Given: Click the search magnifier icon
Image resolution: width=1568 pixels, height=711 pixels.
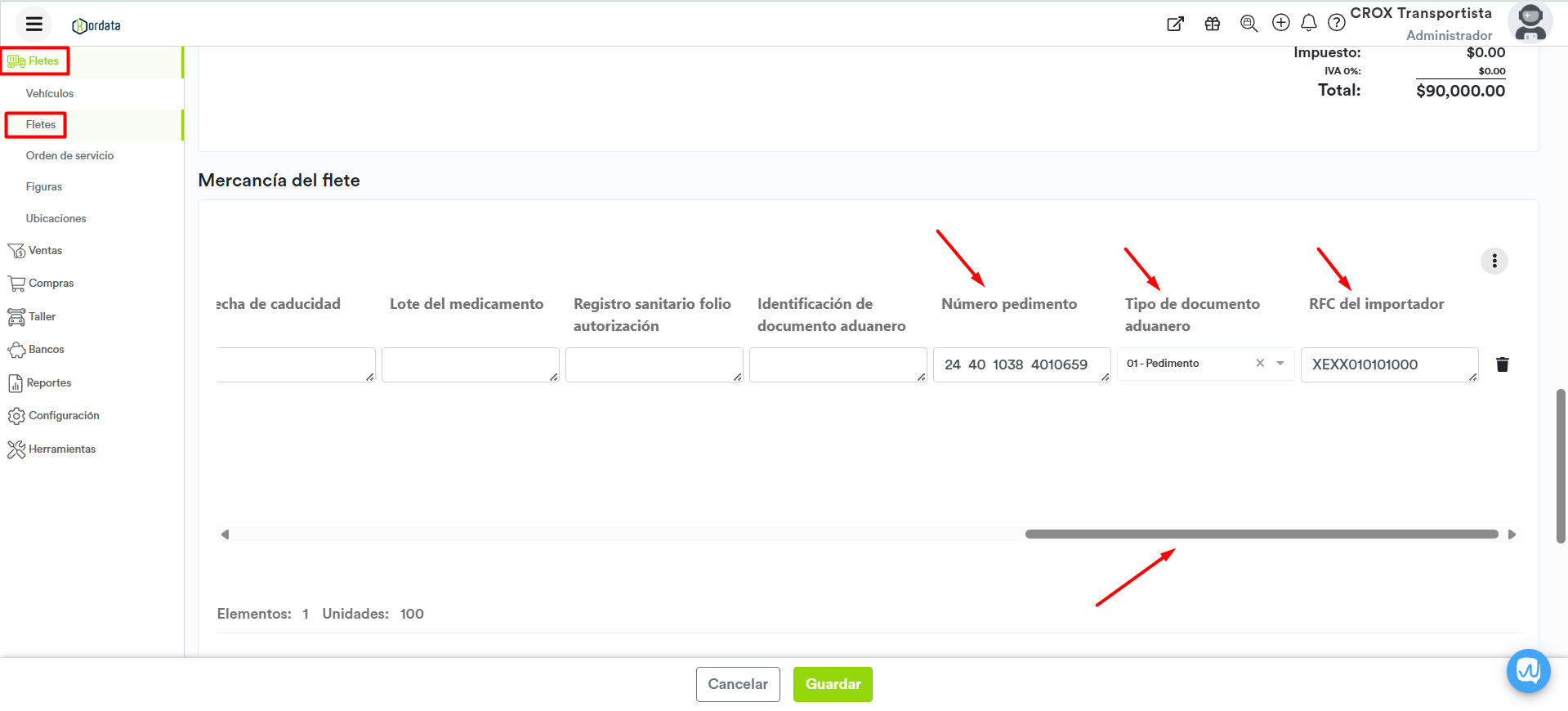Looking at the screenshot, I should pyautogui.click(x=1248, y=24).
